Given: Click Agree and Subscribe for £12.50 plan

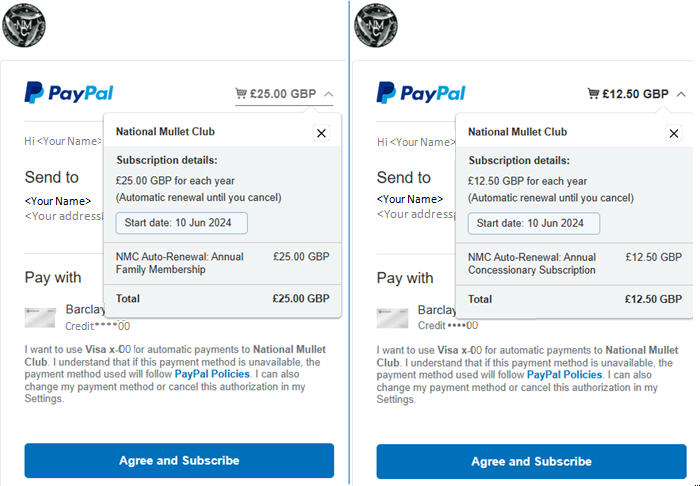Looking at the screenshot, I should (531, 461).
